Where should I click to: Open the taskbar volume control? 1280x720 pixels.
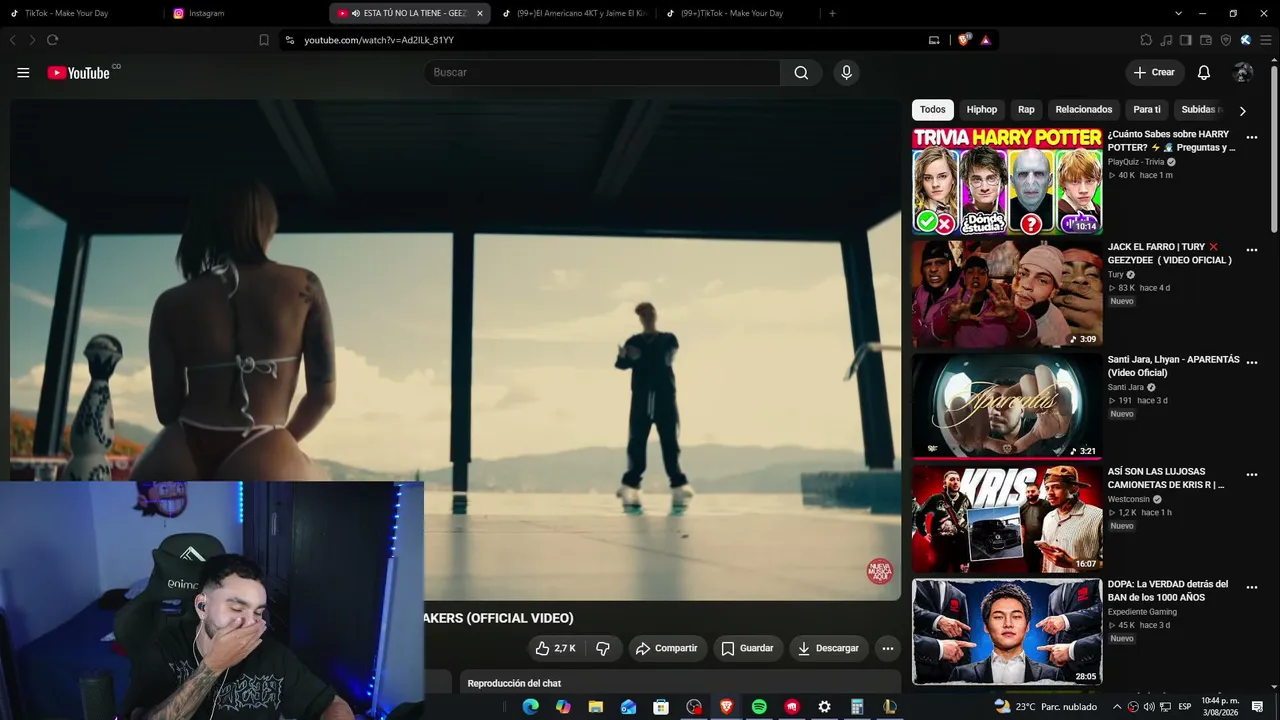[1149, 707]
